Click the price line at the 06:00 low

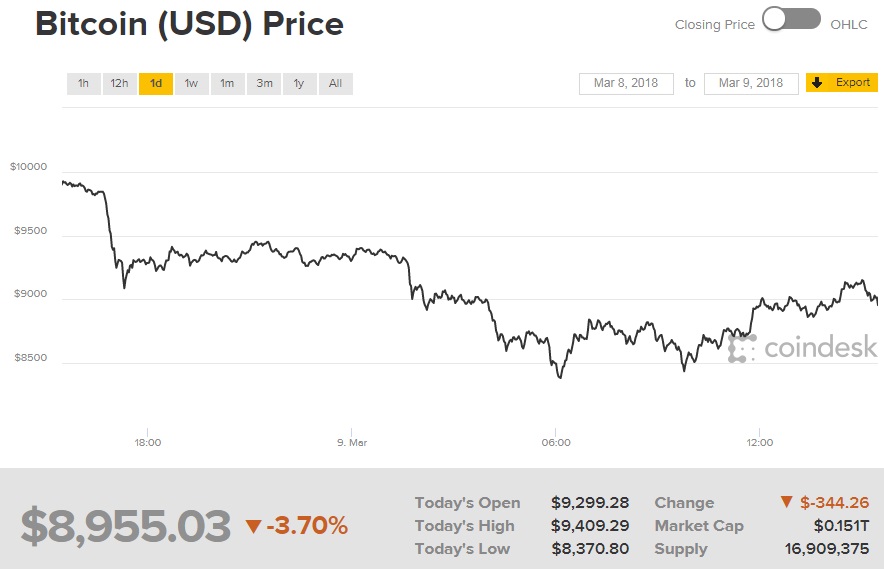click(x=560, y=377)
